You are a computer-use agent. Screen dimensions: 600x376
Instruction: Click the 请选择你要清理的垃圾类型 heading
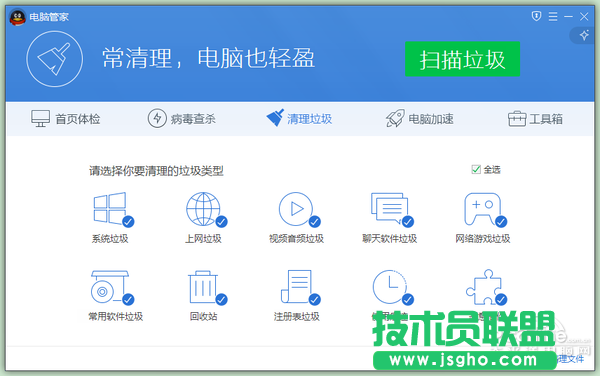click(156, 171)
